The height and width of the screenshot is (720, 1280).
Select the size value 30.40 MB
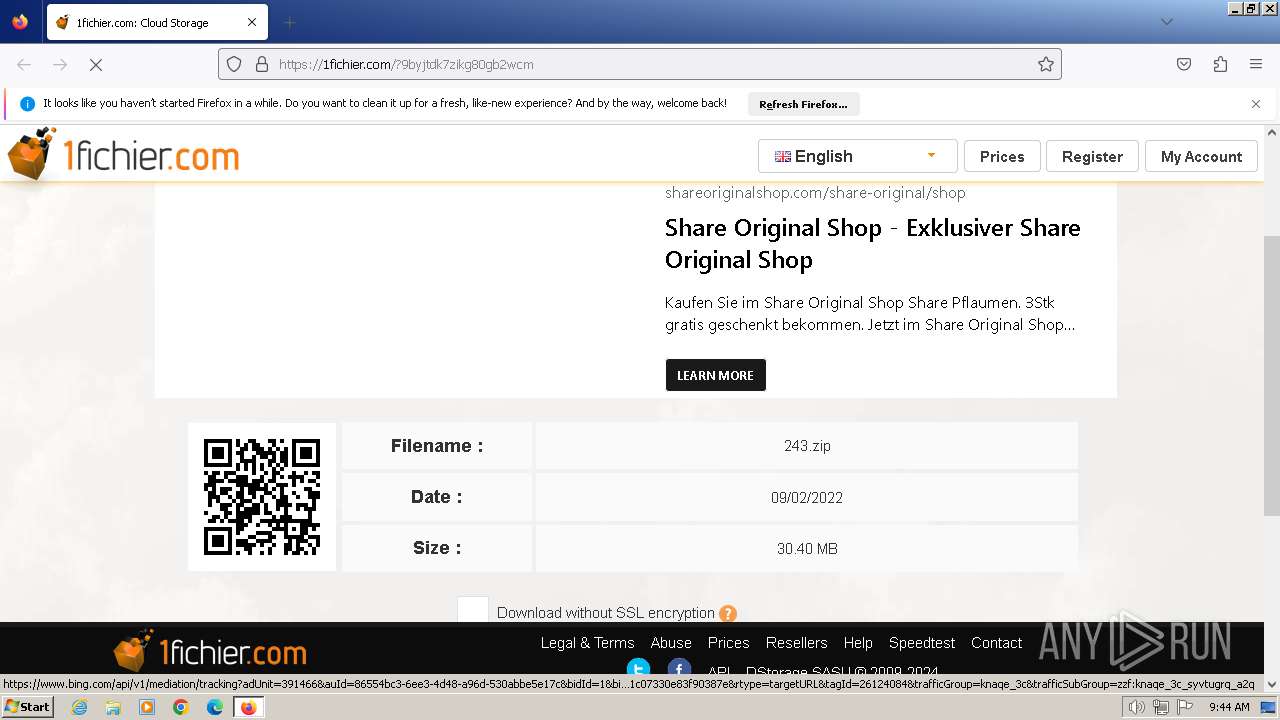[x=807, y=549]
